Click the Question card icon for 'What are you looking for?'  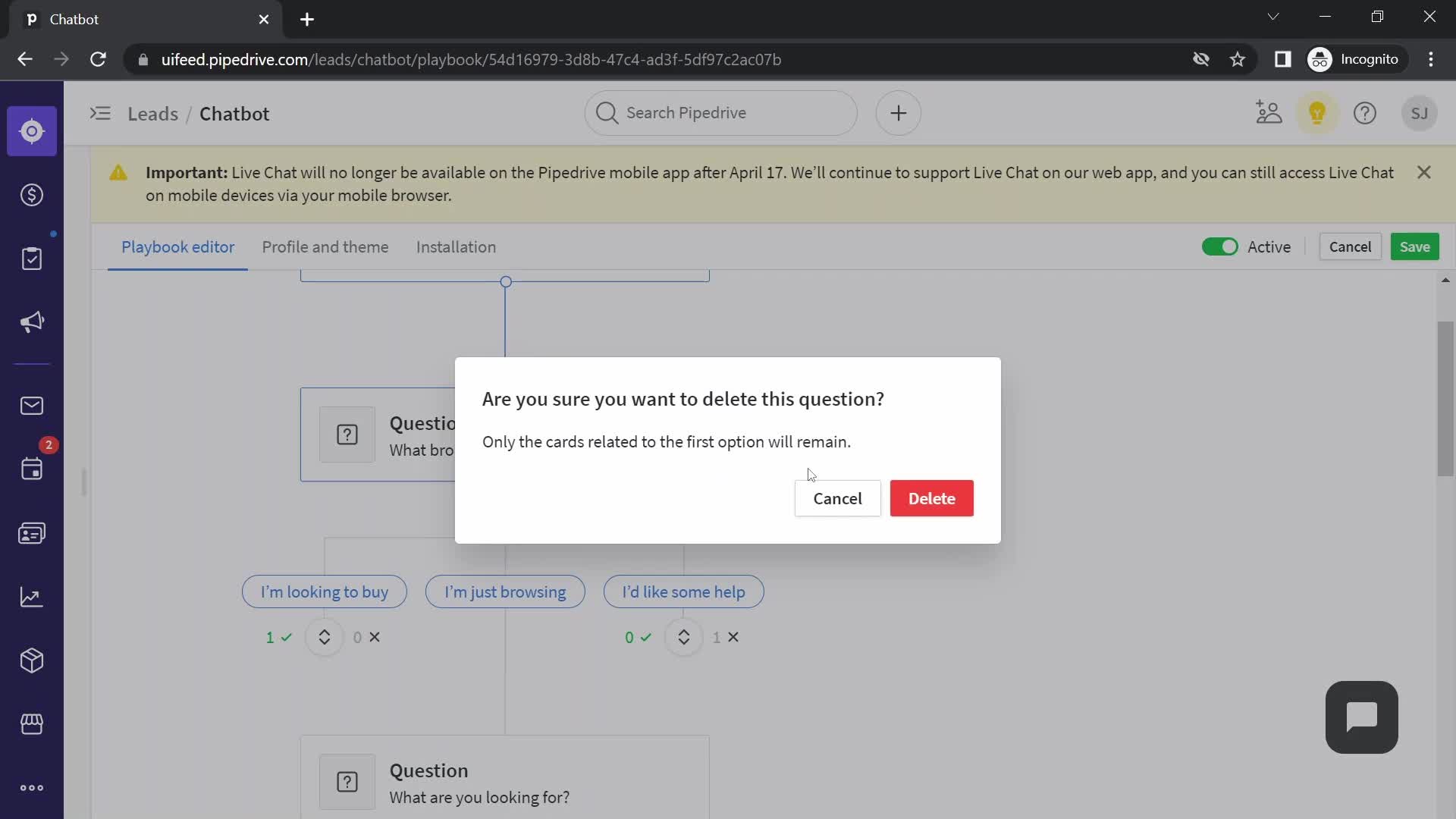tap(347, 782)
